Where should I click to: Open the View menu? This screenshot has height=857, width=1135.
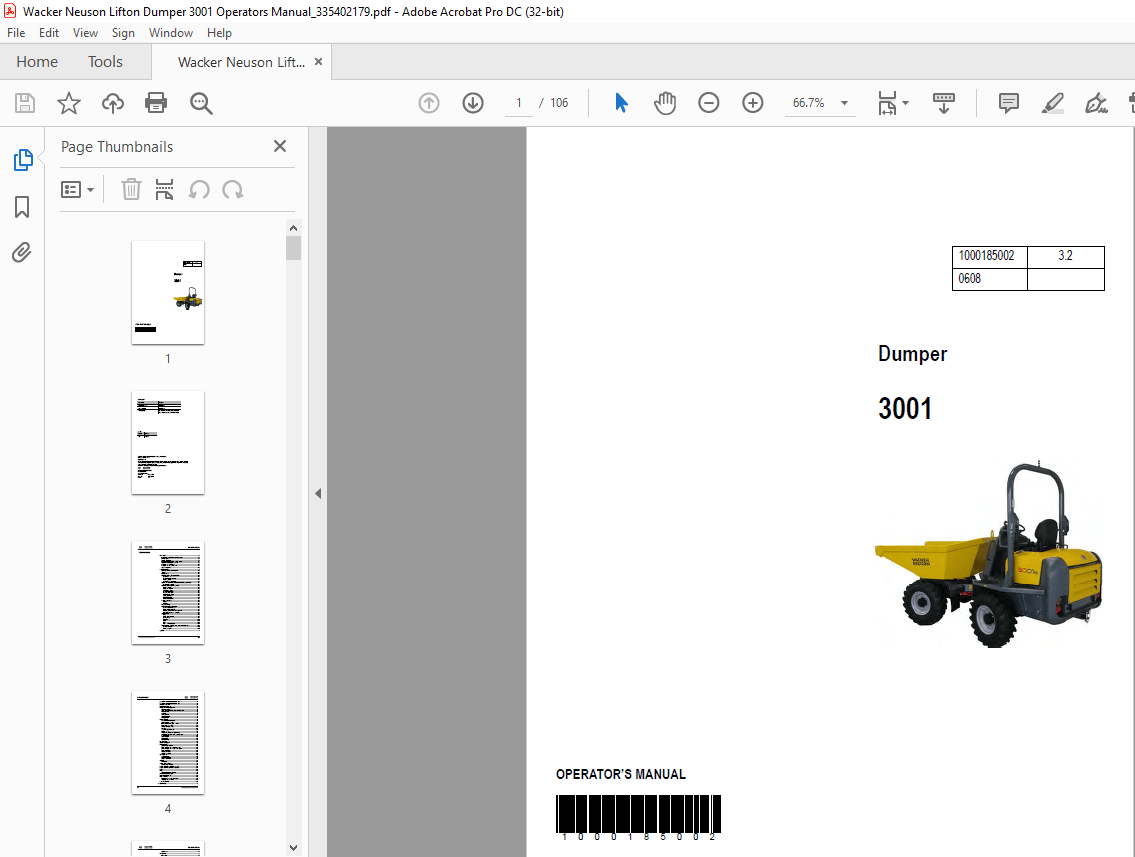(x=85, y=32)
